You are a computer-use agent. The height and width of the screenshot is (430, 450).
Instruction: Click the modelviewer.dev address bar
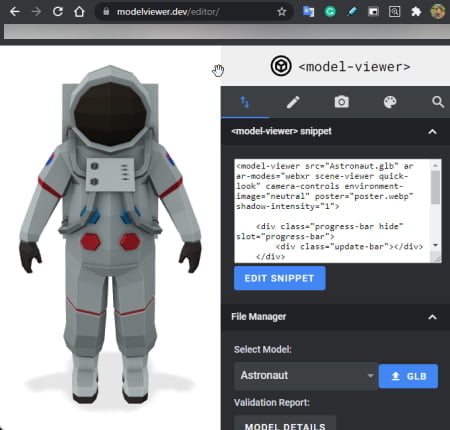click(194, 12)
